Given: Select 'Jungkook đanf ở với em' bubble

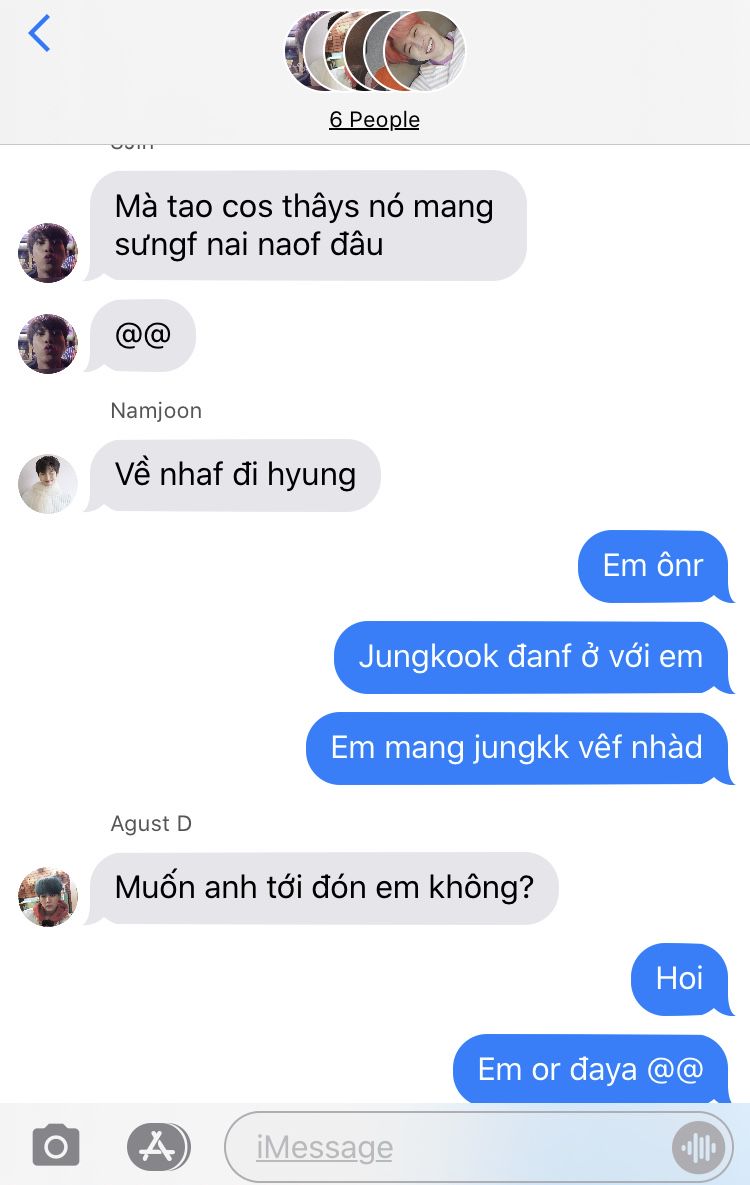Looking at the screenshot, I should [x=531, y=657].
